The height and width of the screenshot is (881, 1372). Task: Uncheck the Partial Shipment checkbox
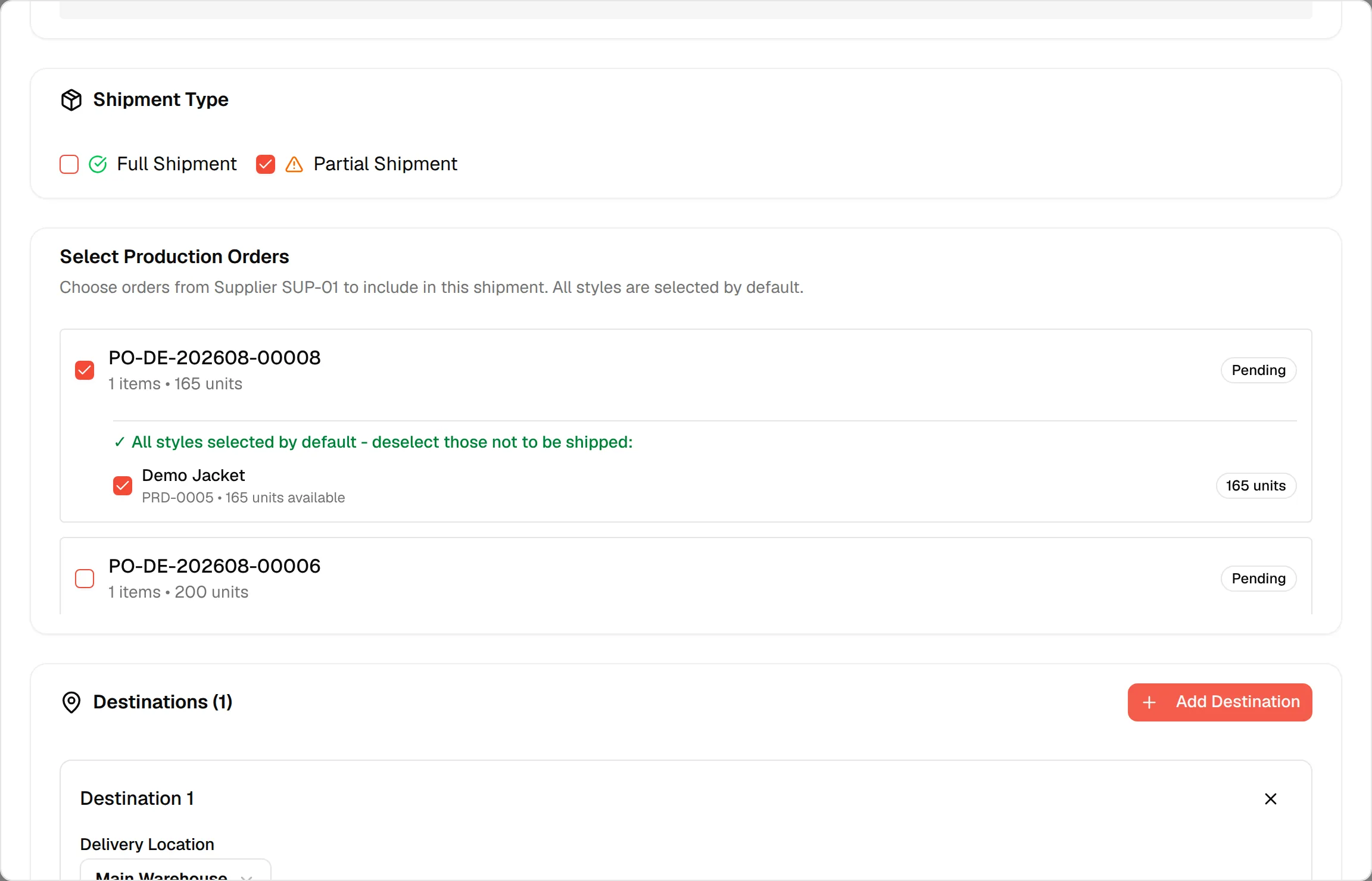coord(266,164)
